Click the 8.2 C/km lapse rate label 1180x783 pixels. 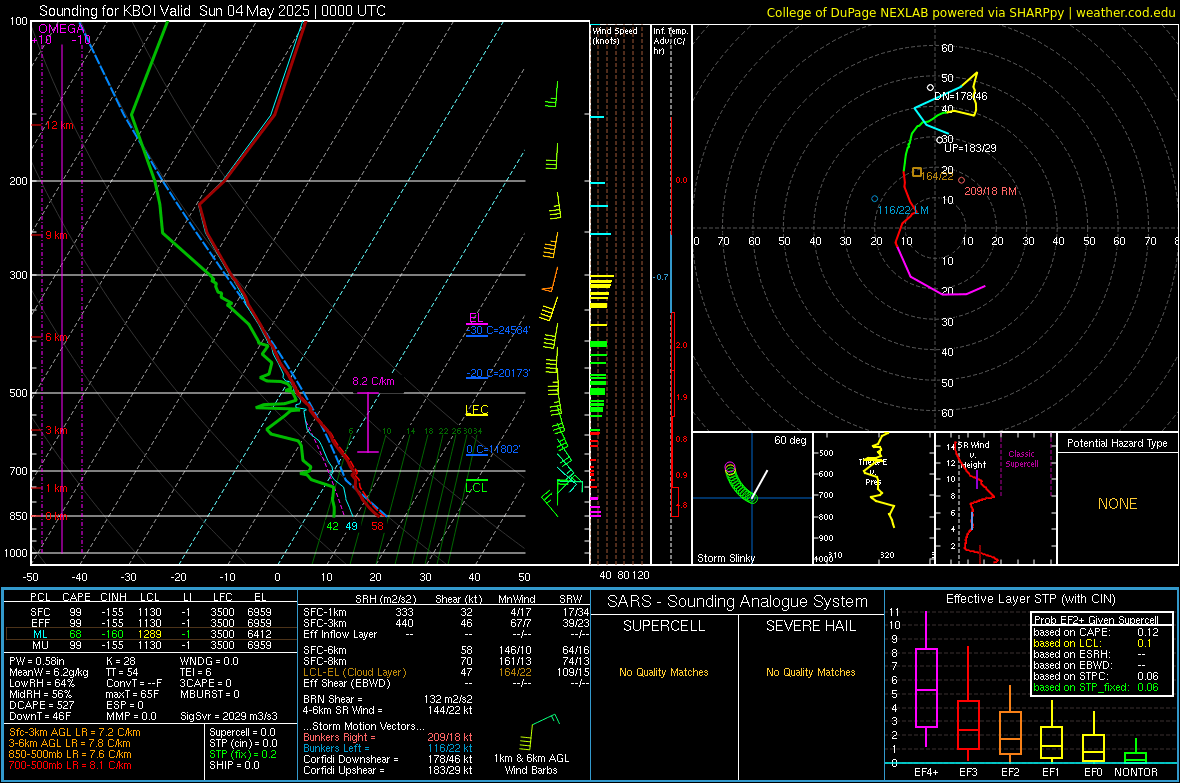(x=373, y=381)
